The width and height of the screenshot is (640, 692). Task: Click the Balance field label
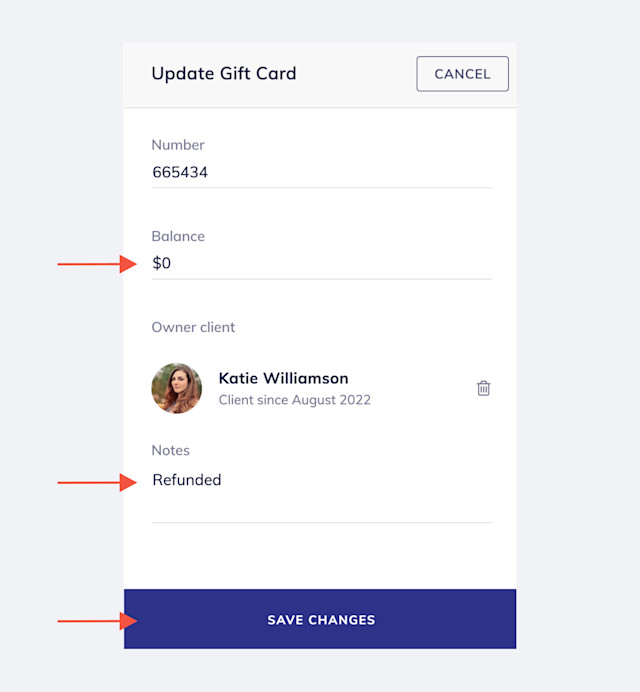pyautogui.click(x=178, y=236)
